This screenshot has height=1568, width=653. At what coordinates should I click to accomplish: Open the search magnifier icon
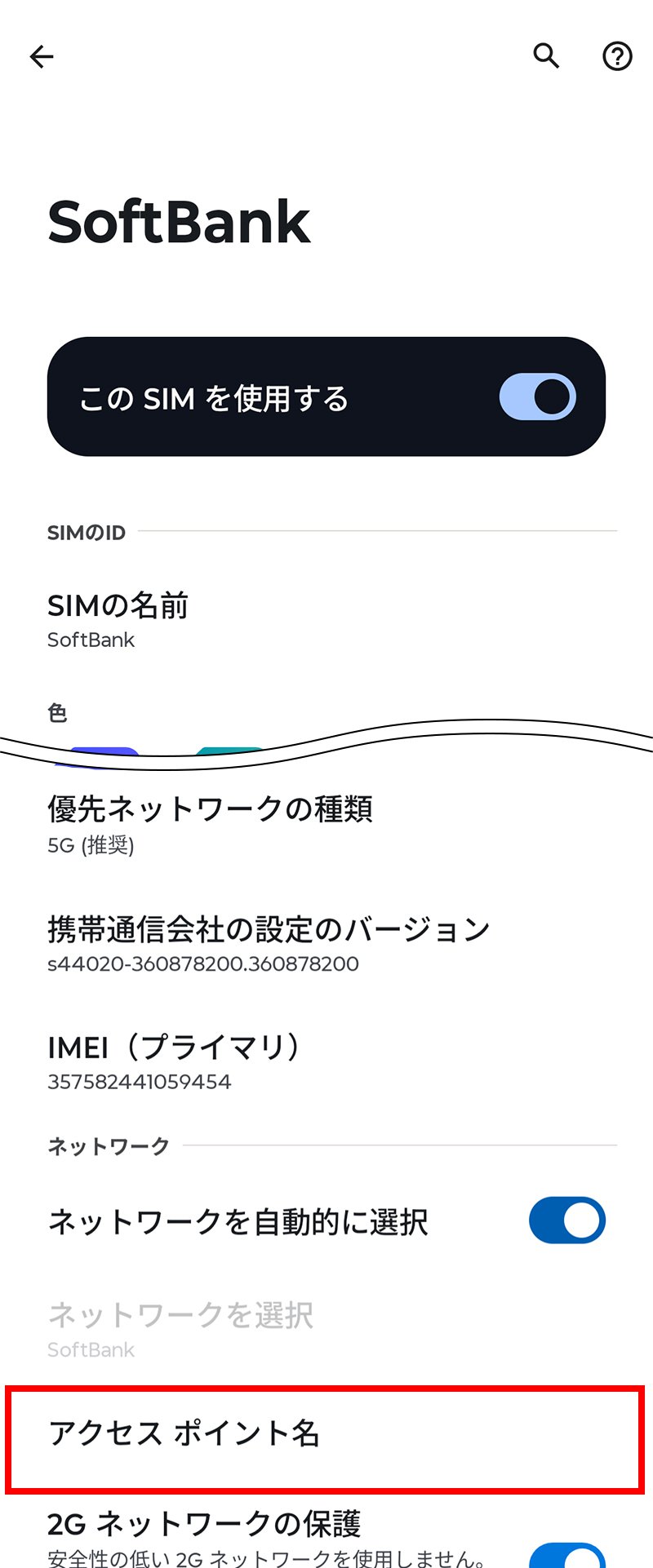click(x=546, y=55)
